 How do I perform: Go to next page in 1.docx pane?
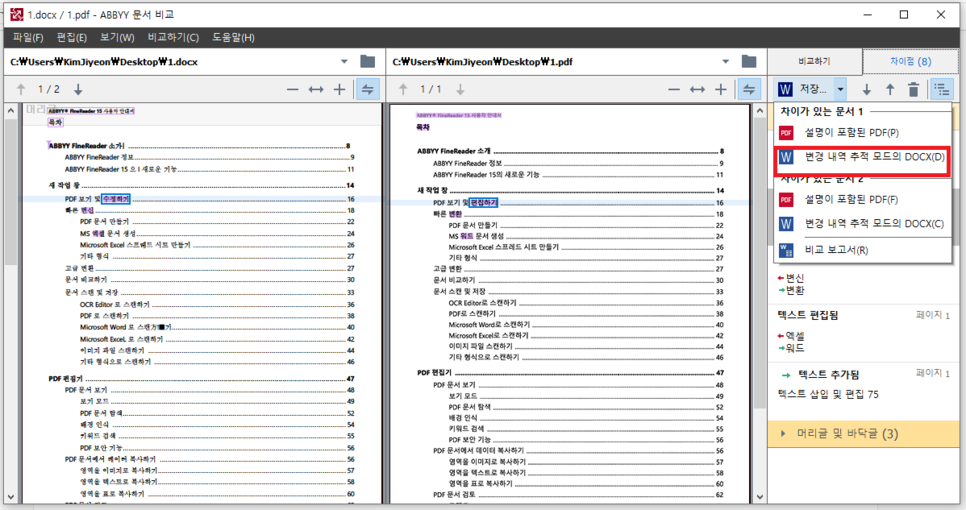[78, 89]
